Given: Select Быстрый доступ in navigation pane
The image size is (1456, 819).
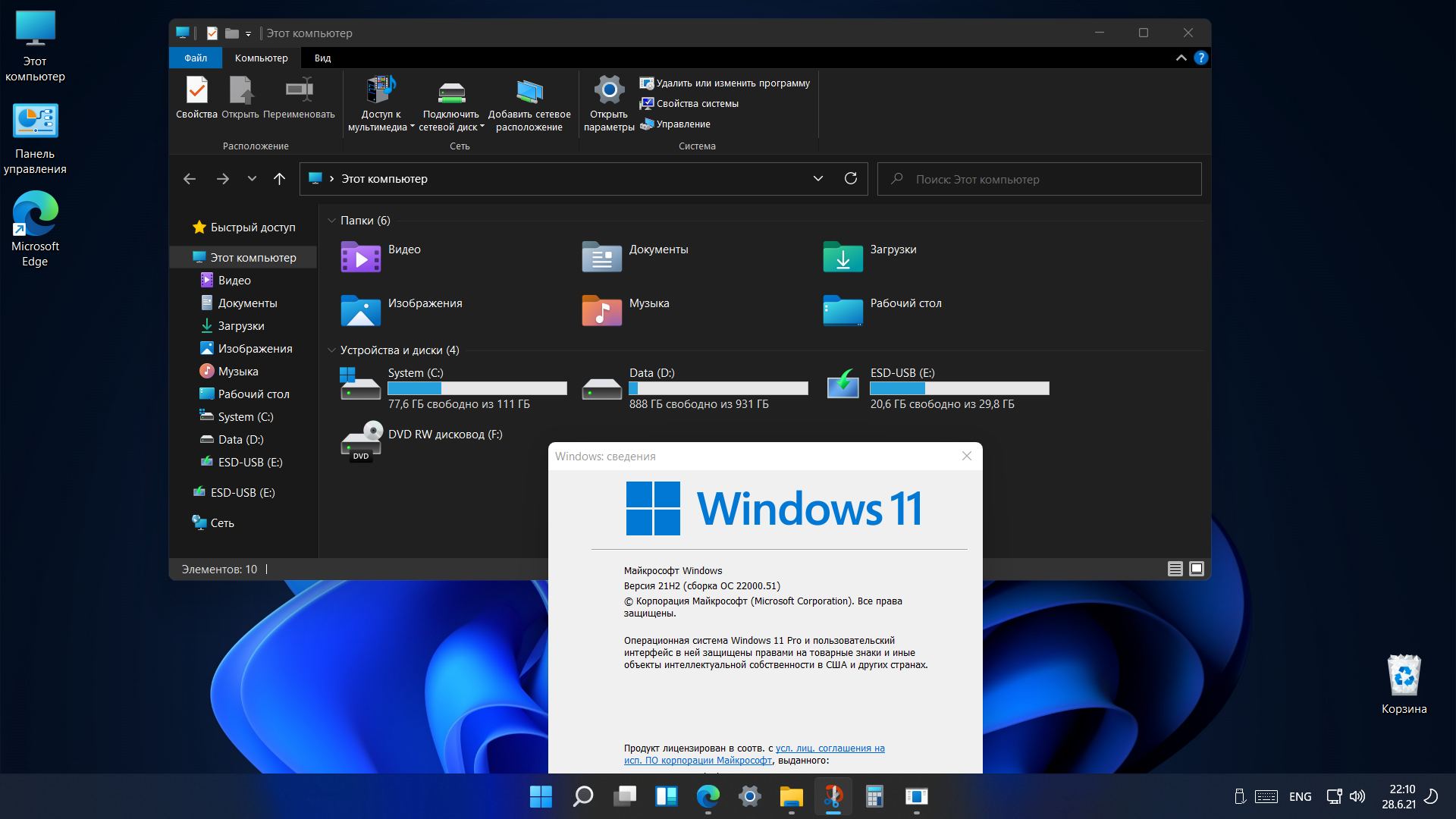Looking at the screenshot, I should pos(244,227).
